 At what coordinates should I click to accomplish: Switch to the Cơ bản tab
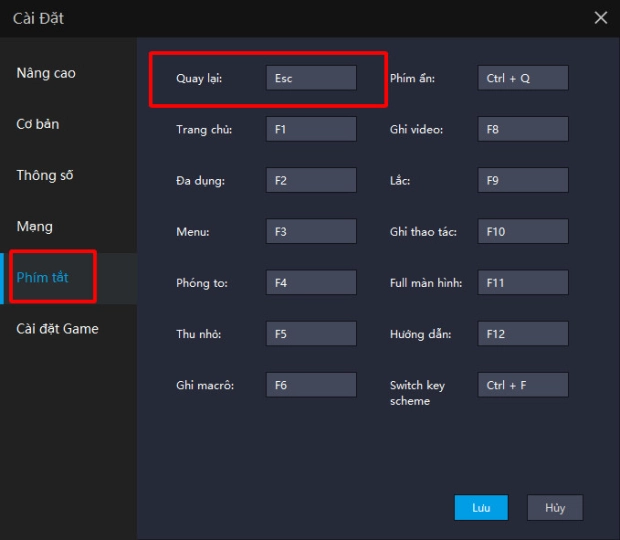[38, 124]
